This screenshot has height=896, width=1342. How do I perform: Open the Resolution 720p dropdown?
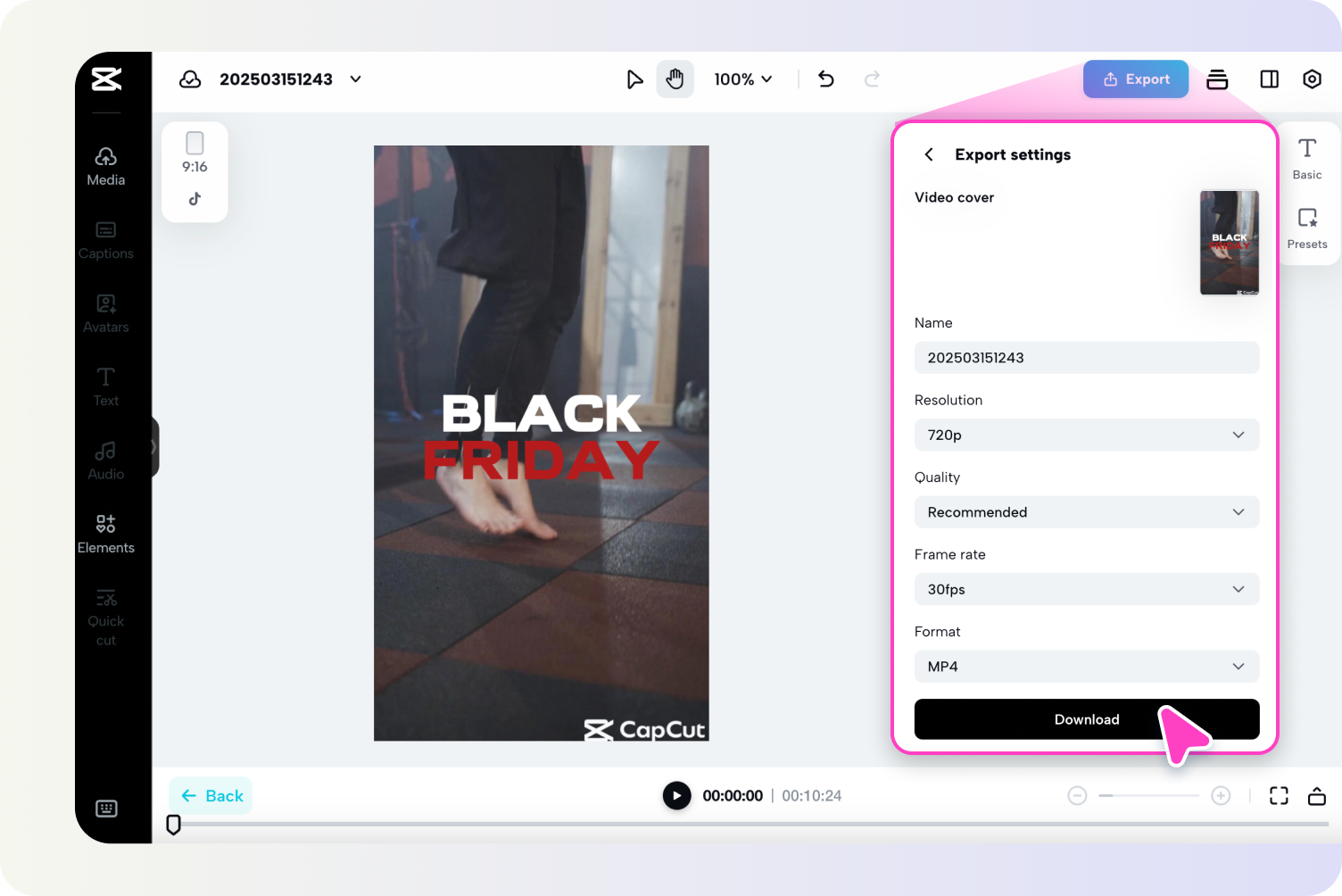tap(1087, 435)
